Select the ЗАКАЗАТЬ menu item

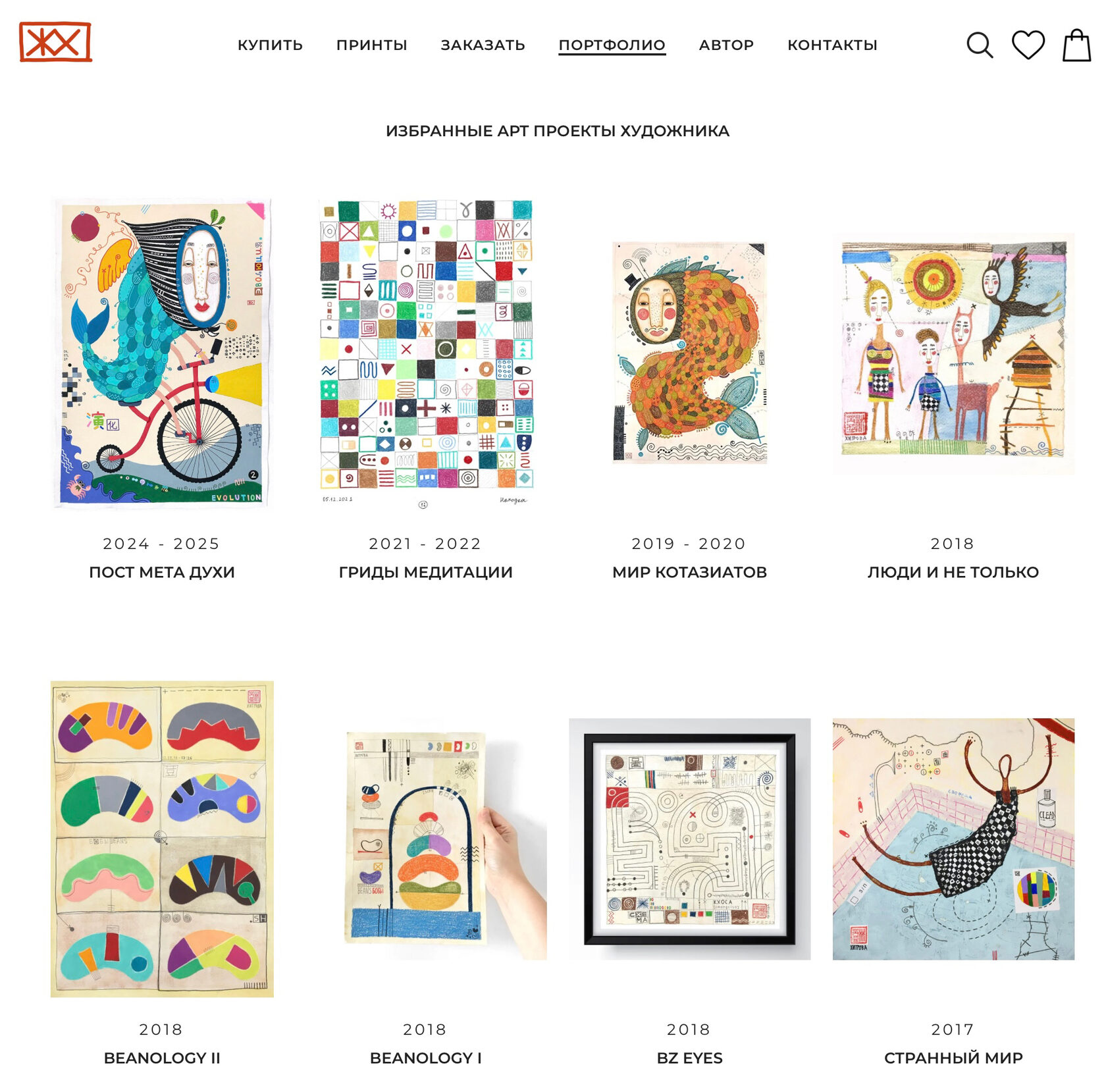pos(483,45)
